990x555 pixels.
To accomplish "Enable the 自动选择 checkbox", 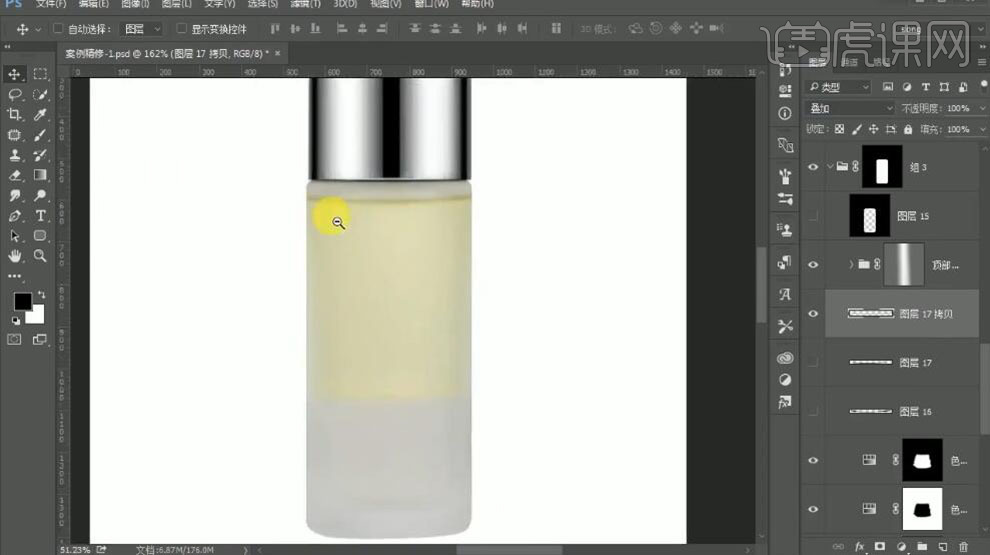I will click(x=58, y=28).
